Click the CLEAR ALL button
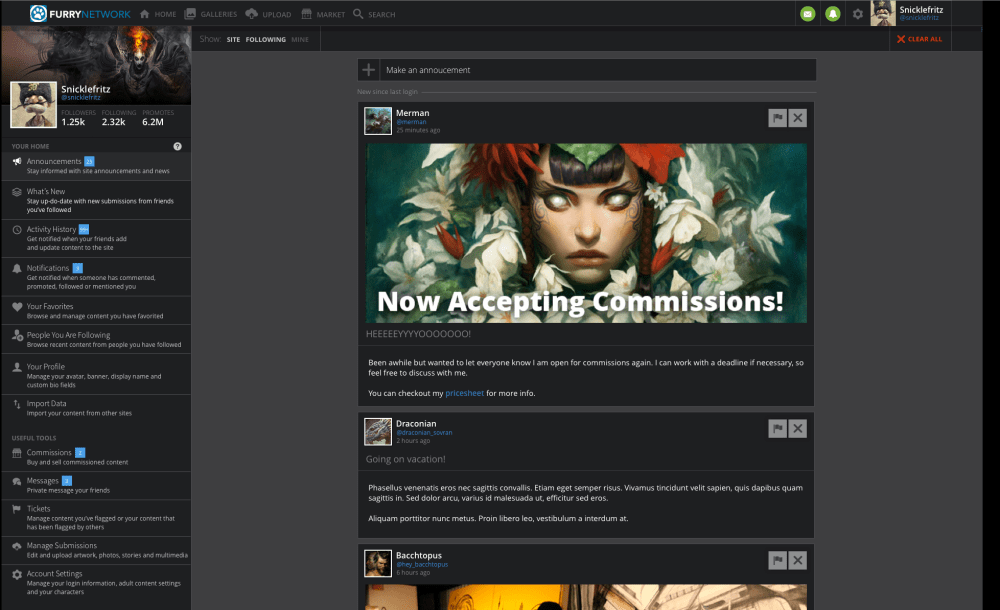This screenshot has height=610, width=1000. pyautogui.click(x=919, y=38)
